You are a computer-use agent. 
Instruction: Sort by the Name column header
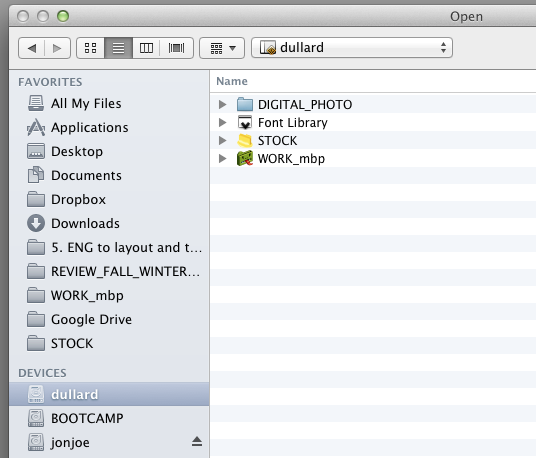pyautogui.click(x=232, y=81)
